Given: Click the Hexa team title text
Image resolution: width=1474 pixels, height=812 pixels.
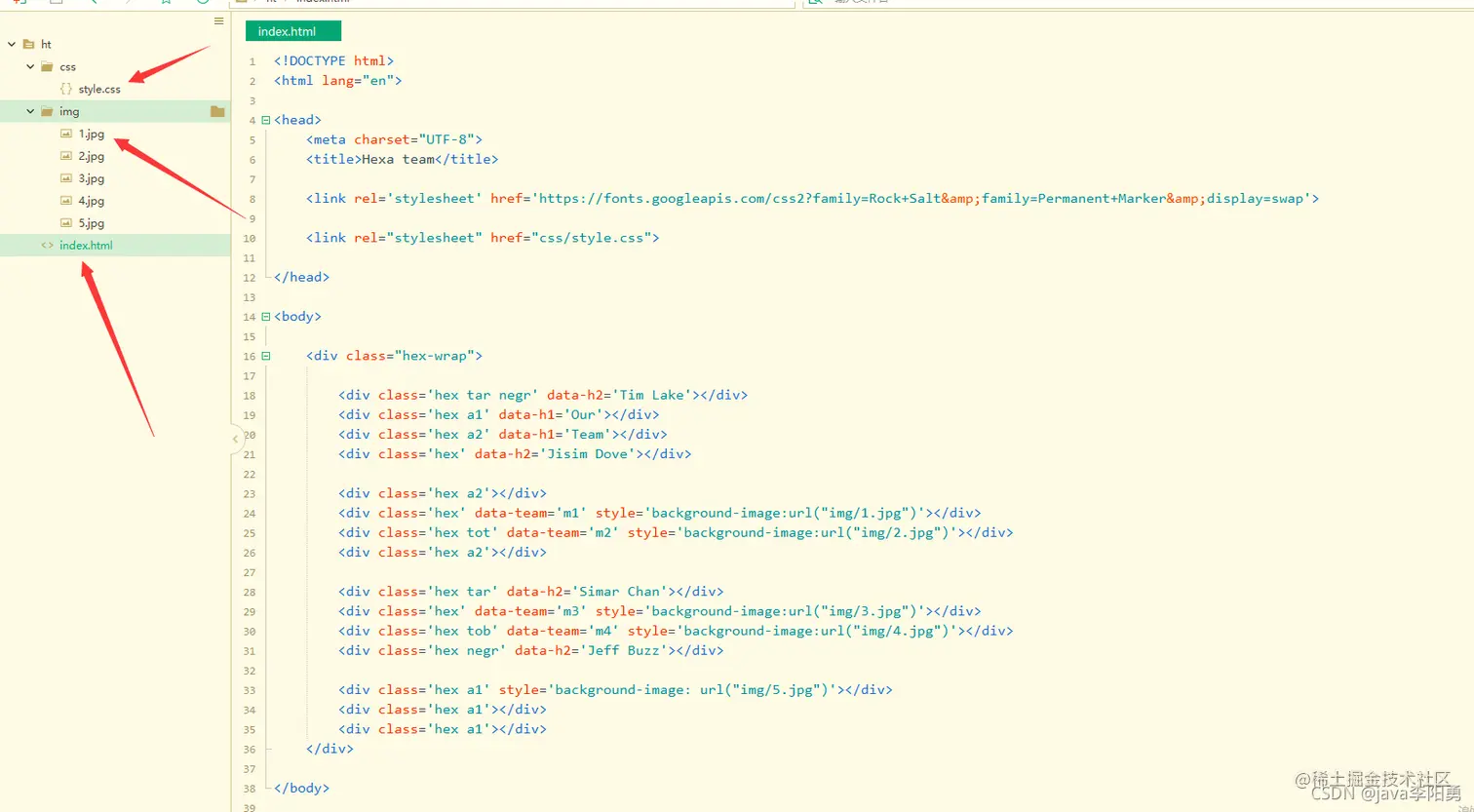Looking at the screenshot, I should click(399, 159).
